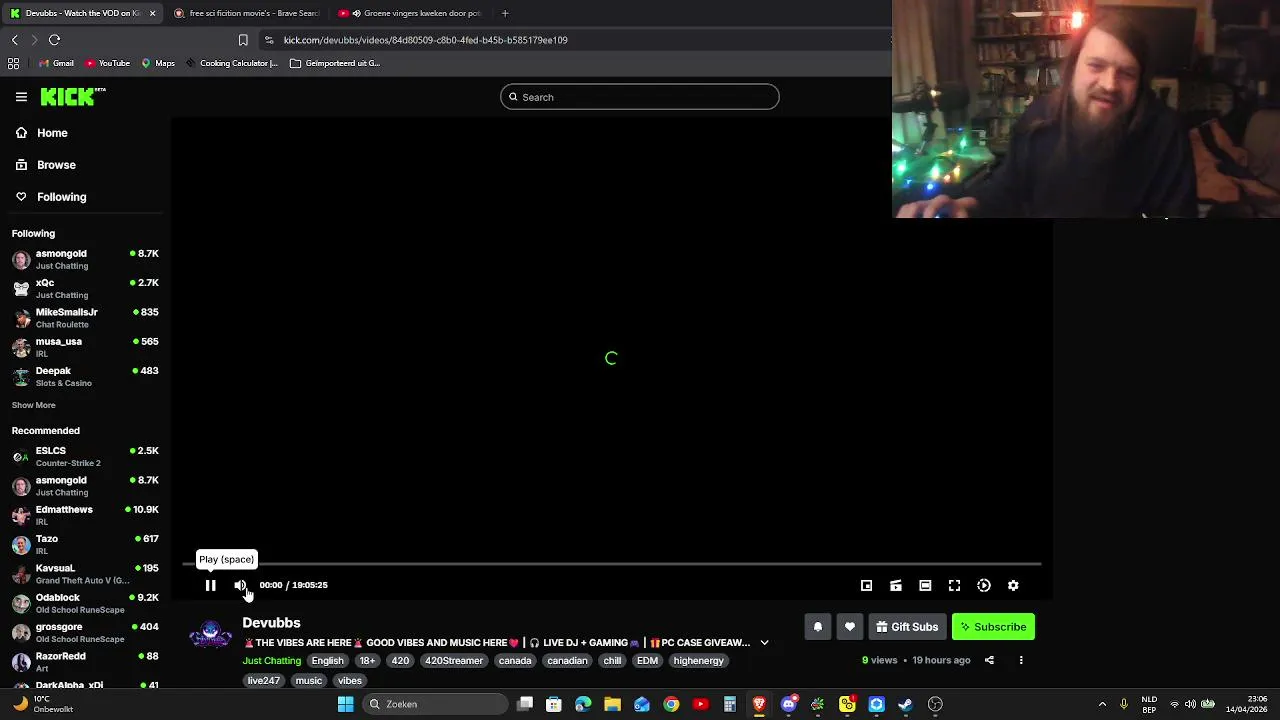This screenshot has width=1280, height=720.
Task: Expand Show more under Following
Action: (x=34, y=405)
